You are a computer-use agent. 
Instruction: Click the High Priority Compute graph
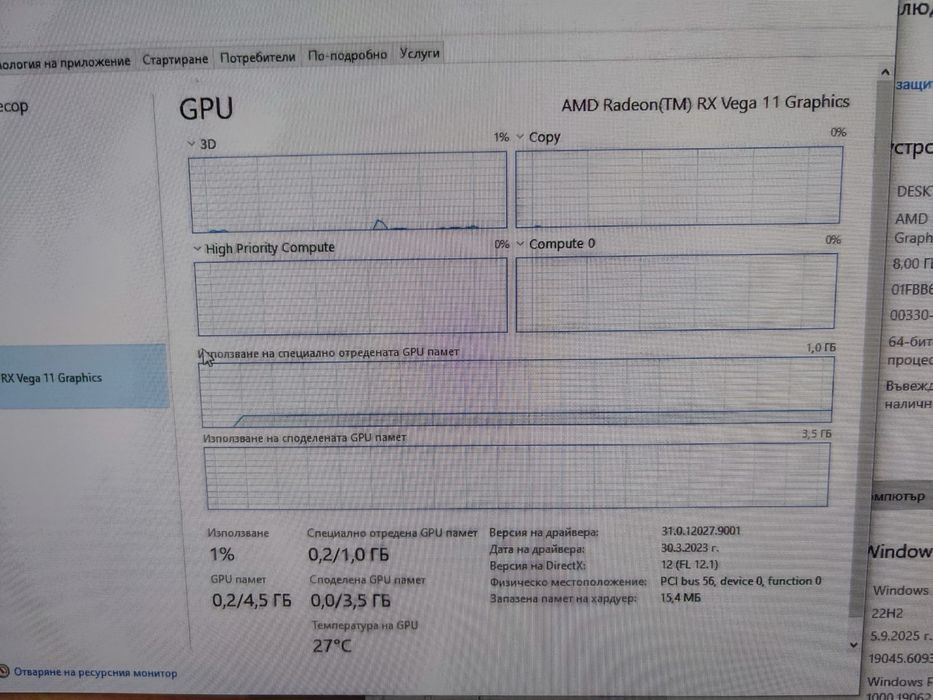click(351, 296)
